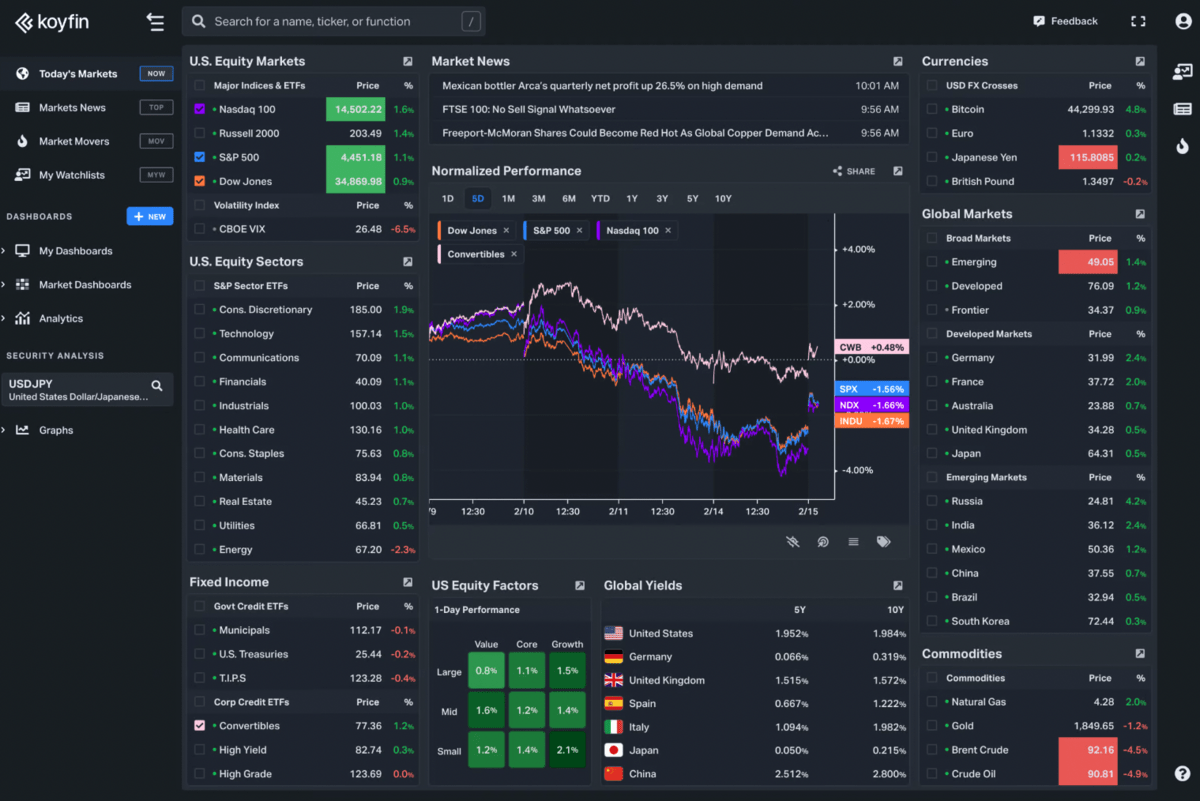Click the Large Value 0.8% factor cell

coord(486,671)
